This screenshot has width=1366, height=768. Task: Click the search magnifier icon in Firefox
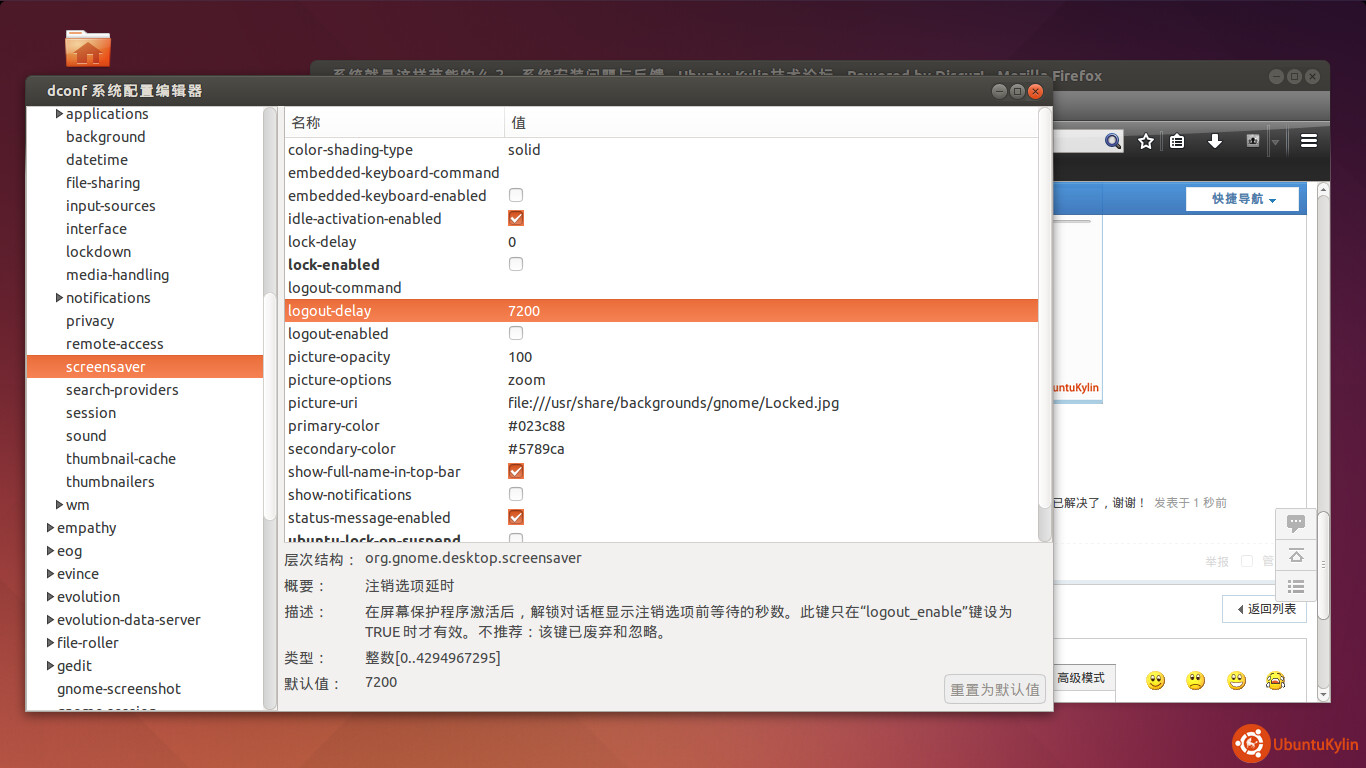pyautogui.click(x=1112, y=142)
